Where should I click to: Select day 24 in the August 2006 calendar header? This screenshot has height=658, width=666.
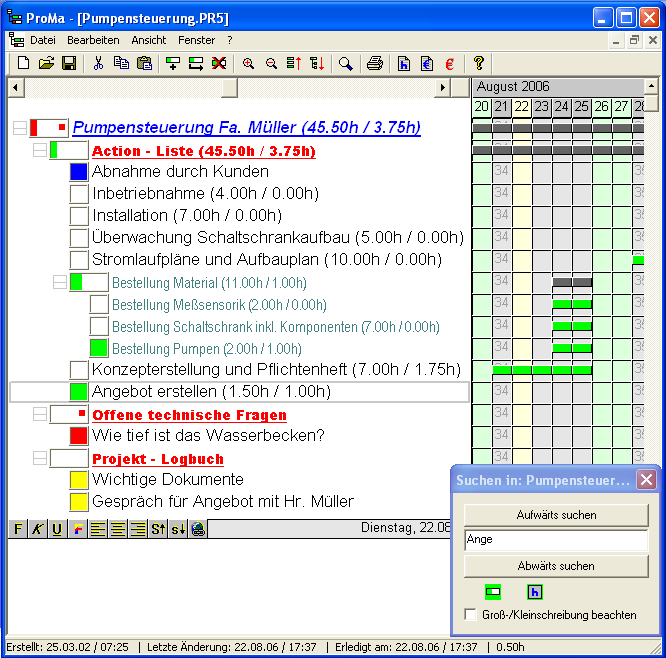pyautogui.click(x=562, y=107)
